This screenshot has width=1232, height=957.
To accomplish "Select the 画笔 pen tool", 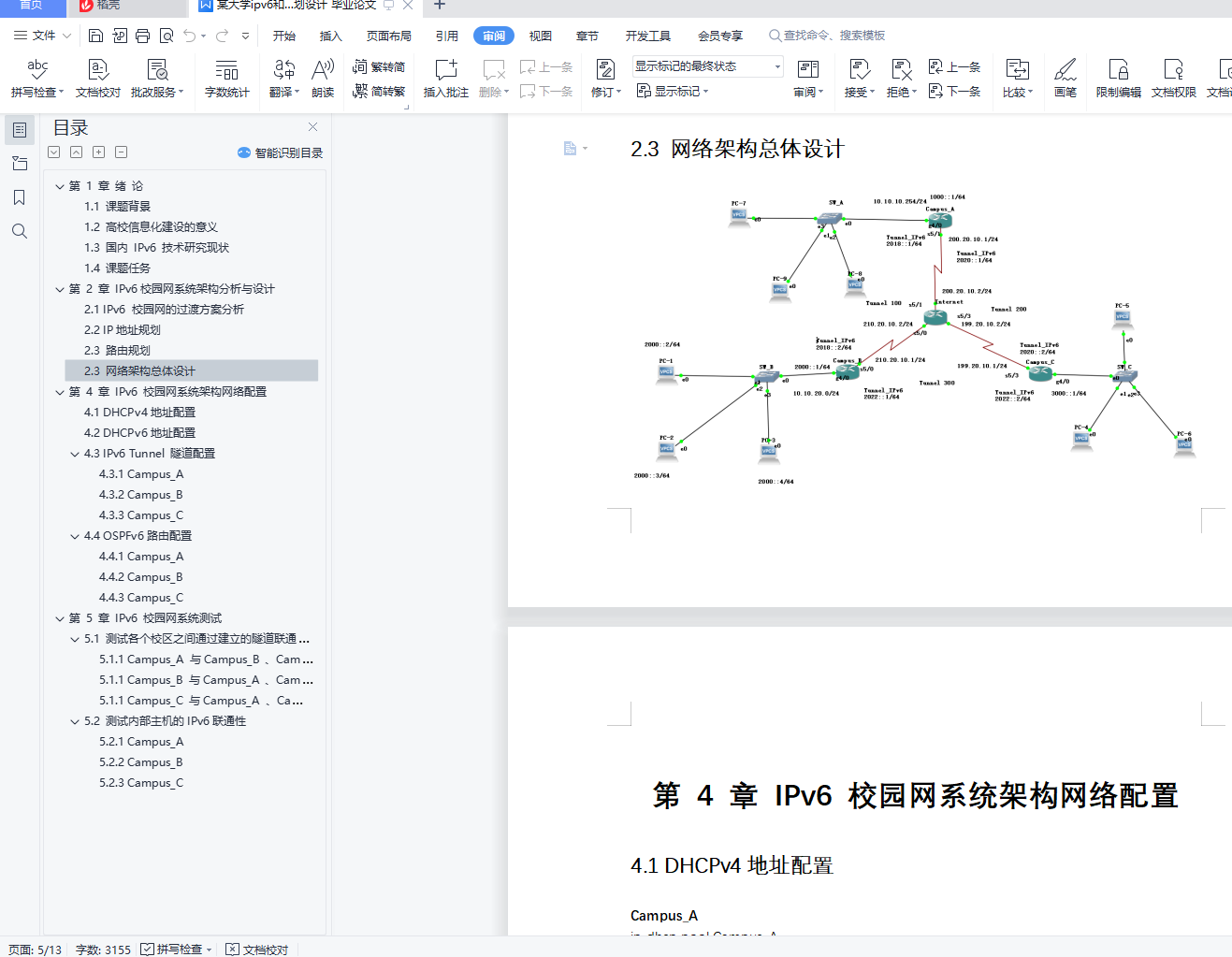I will coord(1065,78).
